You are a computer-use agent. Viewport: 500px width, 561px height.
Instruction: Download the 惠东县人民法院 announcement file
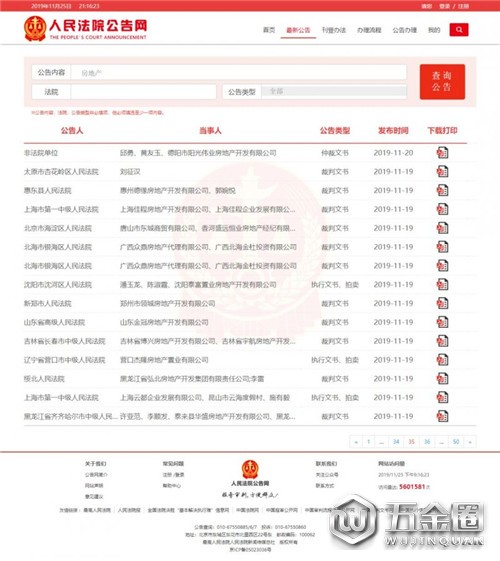point(442,190)
